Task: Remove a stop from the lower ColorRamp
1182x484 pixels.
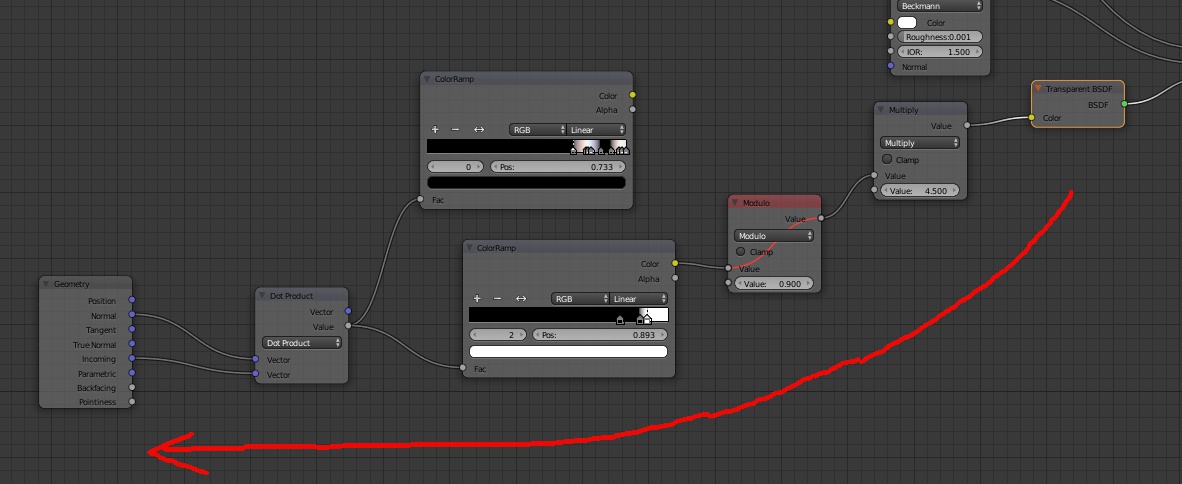Action: pyautogui.click(x=498, y=299)
